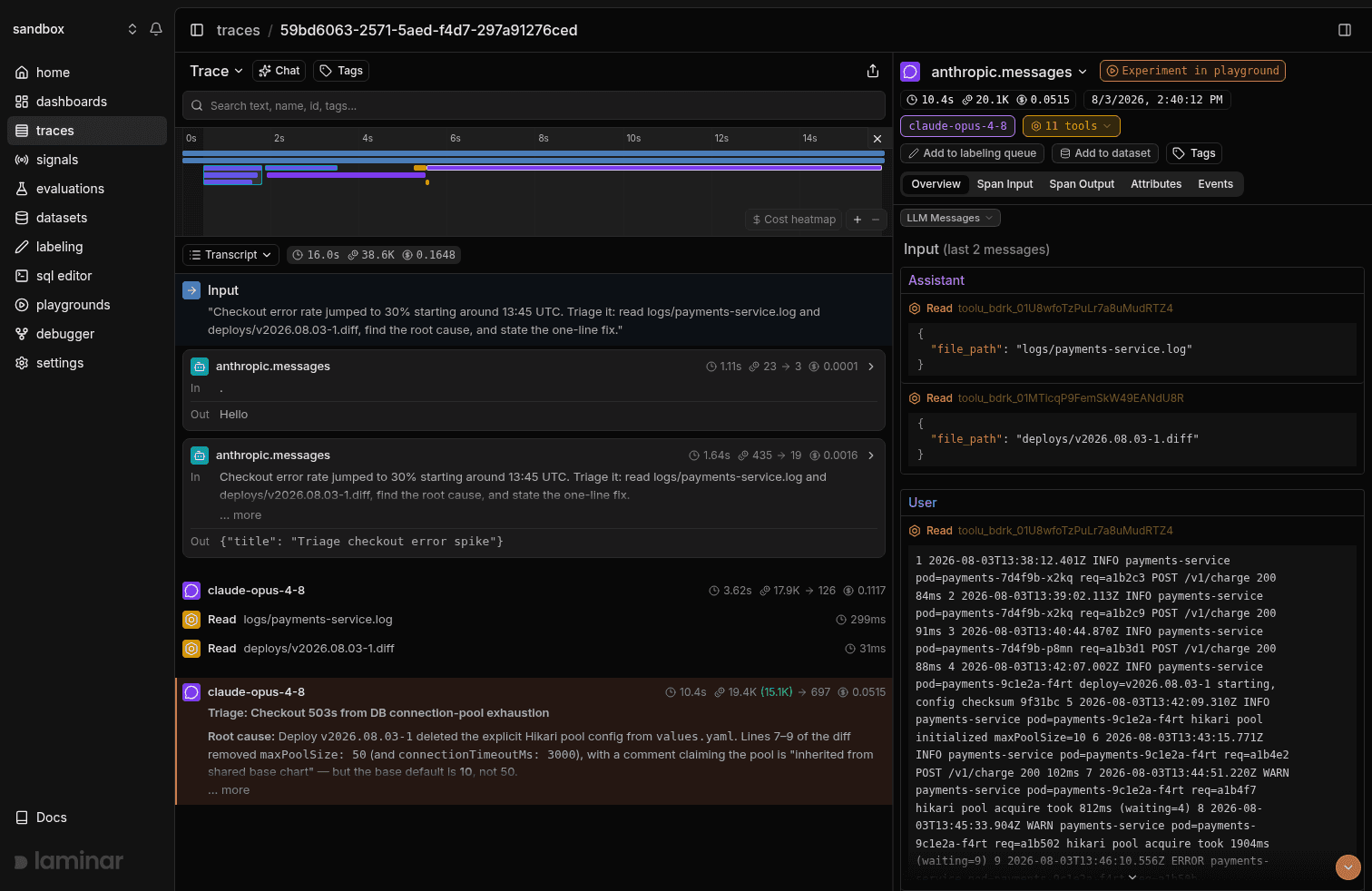Go to traces breadcrumb link

pyautogui.click(x=238, y=30)
